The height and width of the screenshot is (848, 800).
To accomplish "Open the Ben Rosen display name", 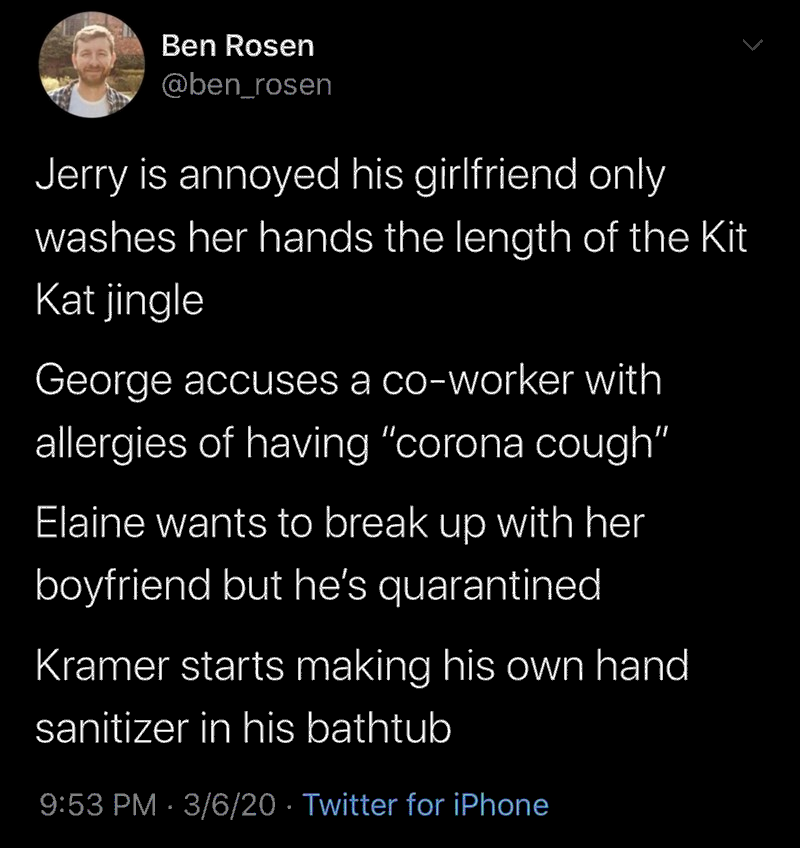I will pos(237,45).
